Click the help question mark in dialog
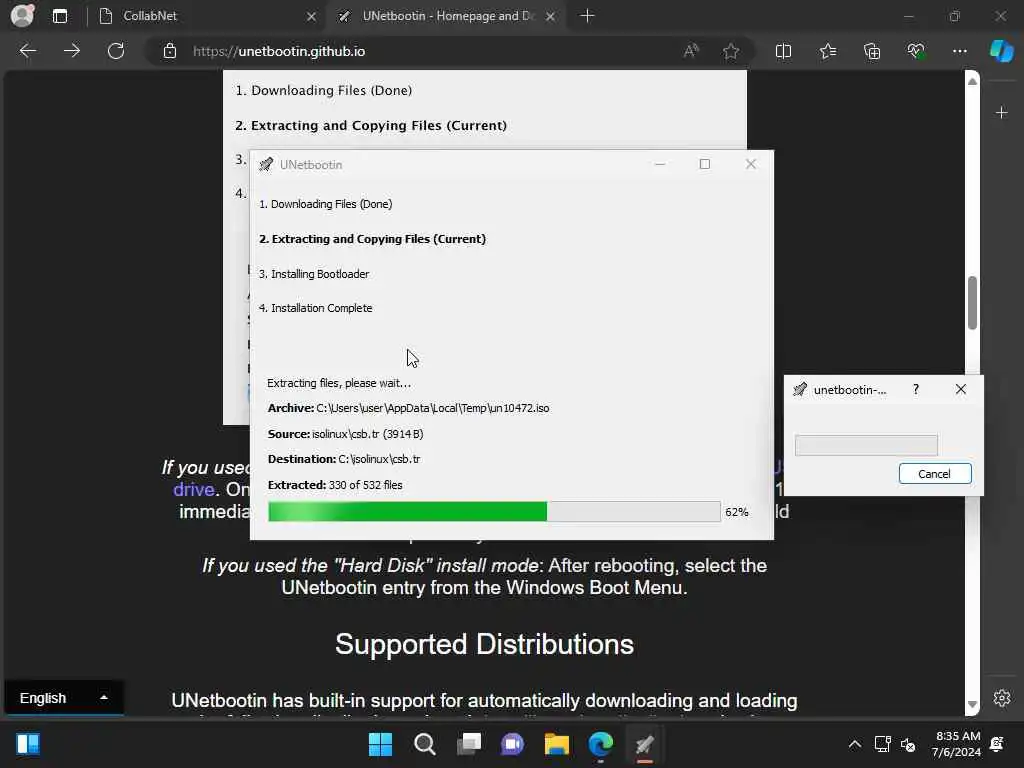Image resolution: width=1024 pixels, height=768 pixels. click(x=916, y=389)
